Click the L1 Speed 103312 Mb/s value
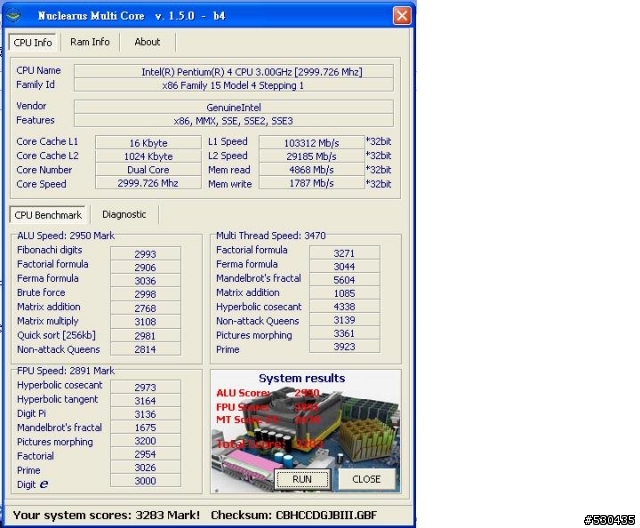This screenshot has width=640, height=528. pyautogui.click(x=312, y=143)
